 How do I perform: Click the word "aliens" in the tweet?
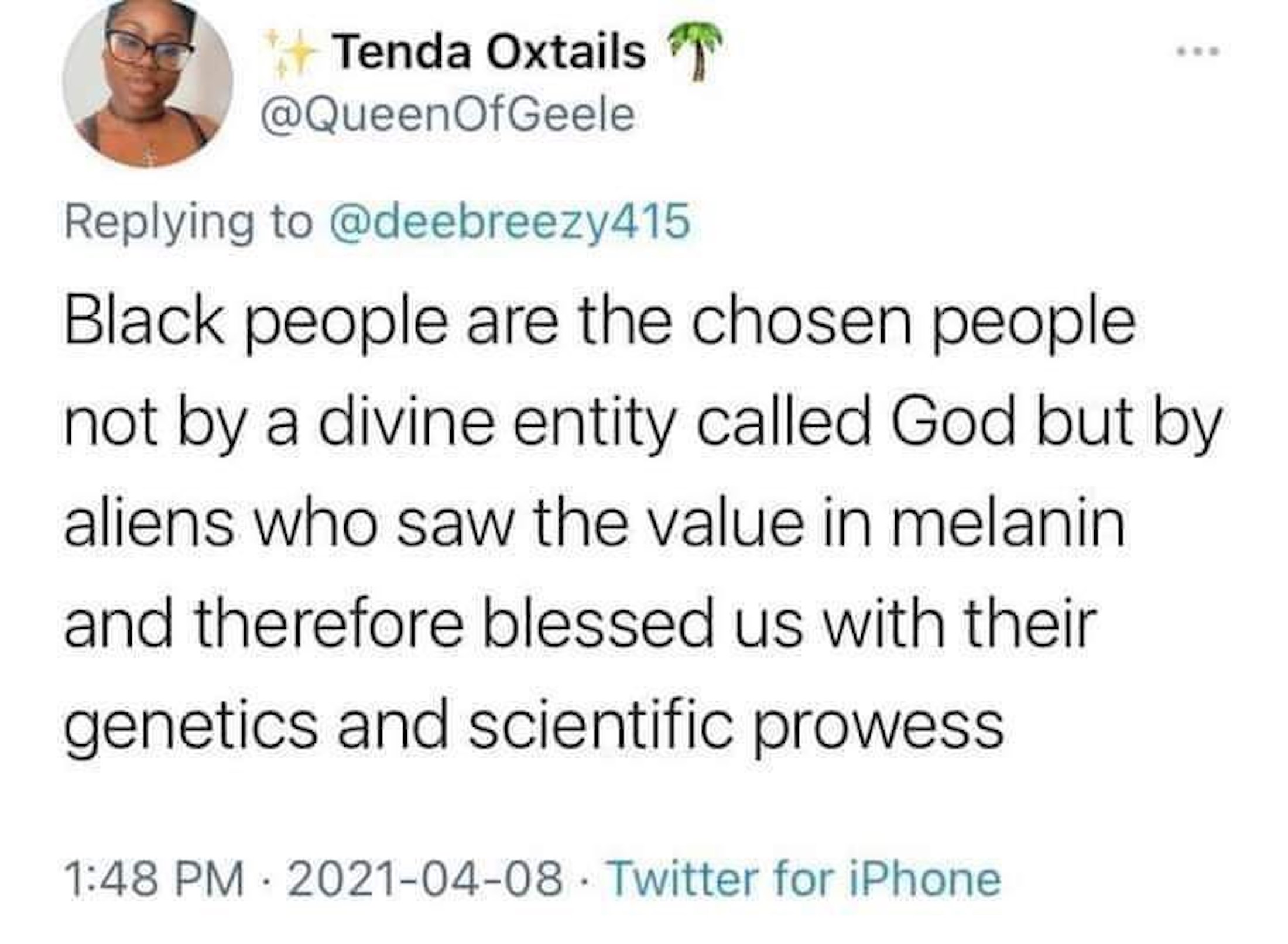[x=149, y=523]
